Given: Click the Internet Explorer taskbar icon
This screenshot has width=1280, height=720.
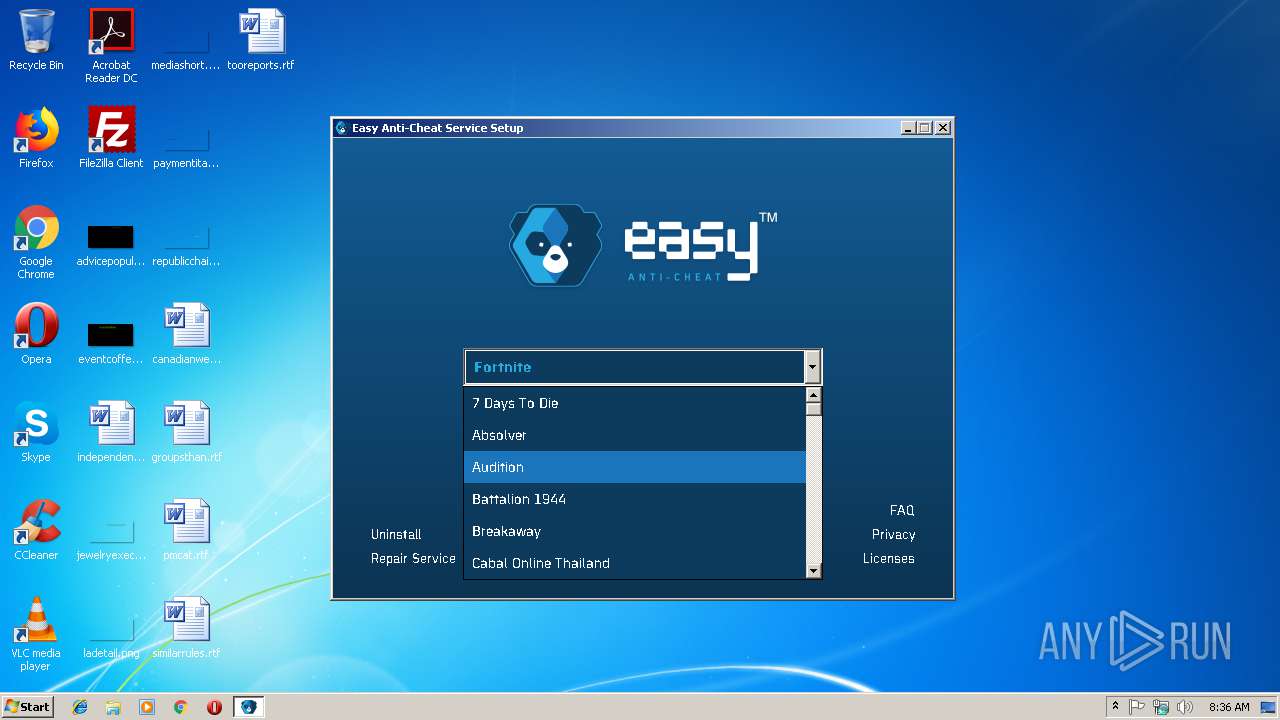Looking at the screenshot, I should click(x=80, y=707).
